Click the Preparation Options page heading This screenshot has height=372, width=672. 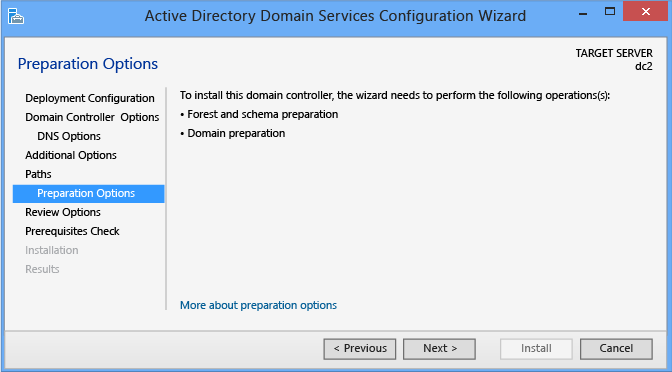[88, 64]
